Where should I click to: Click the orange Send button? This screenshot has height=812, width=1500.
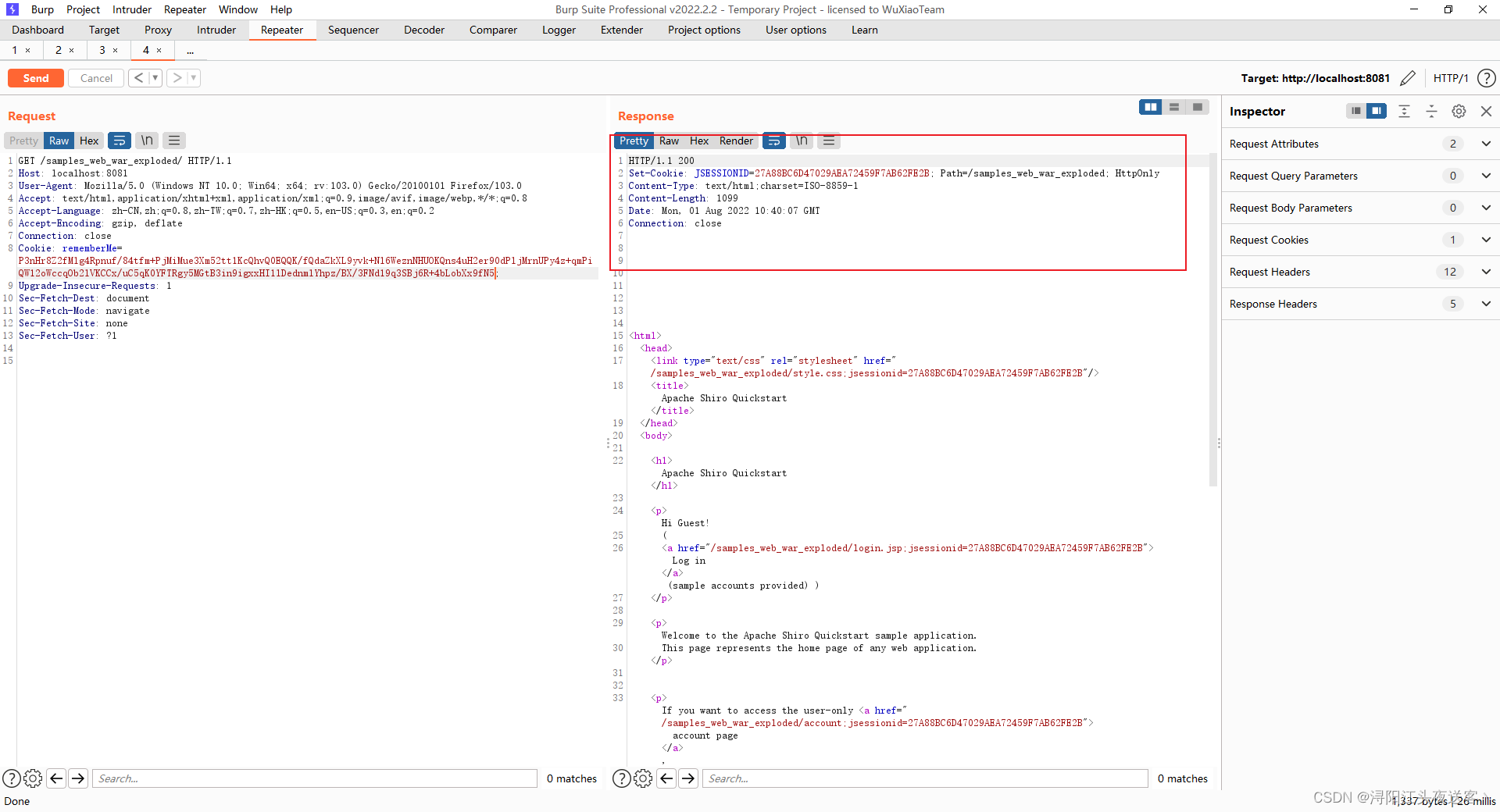click(x=36, y=78)
